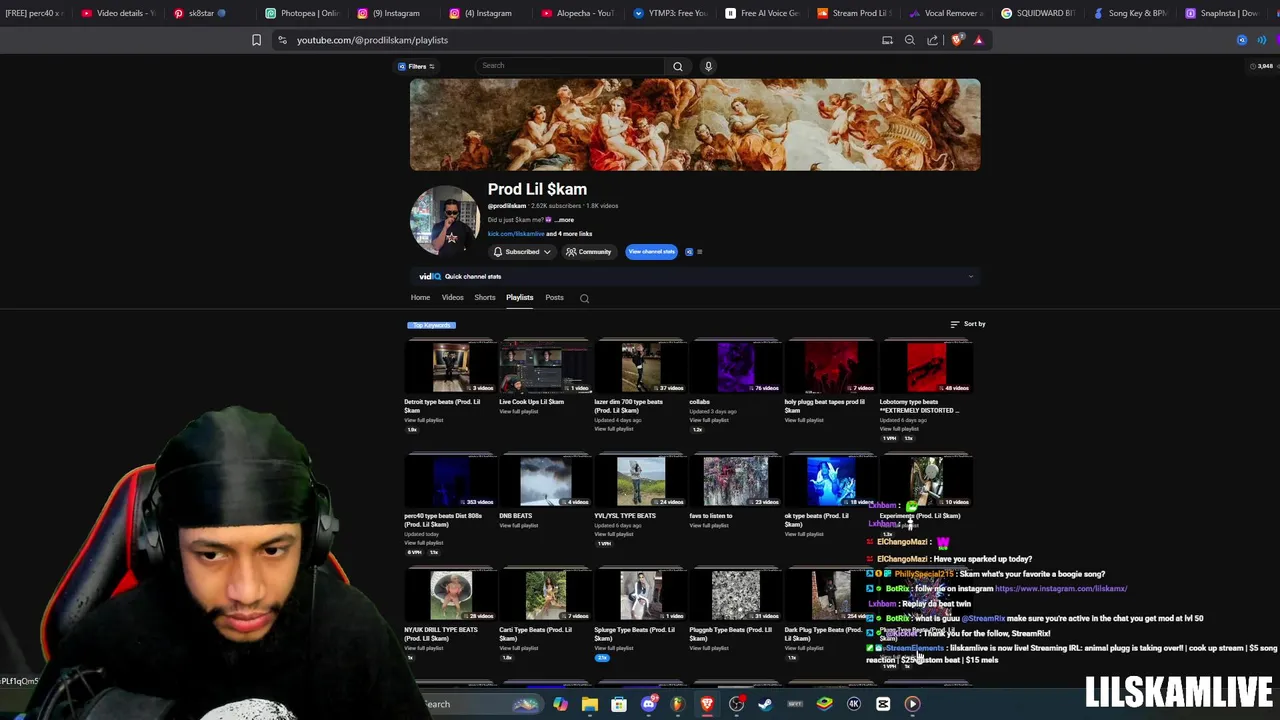Screen dimensions: 1280x720
Task: Click the channel search magnifier icon
Action: click(584, 298)
